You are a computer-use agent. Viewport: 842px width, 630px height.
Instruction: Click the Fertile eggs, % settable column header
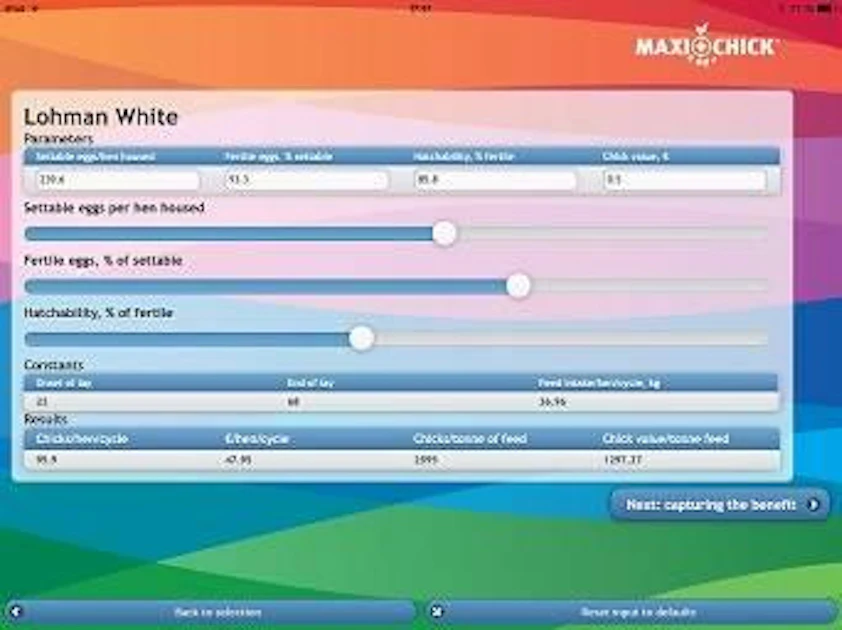point(278,156)
